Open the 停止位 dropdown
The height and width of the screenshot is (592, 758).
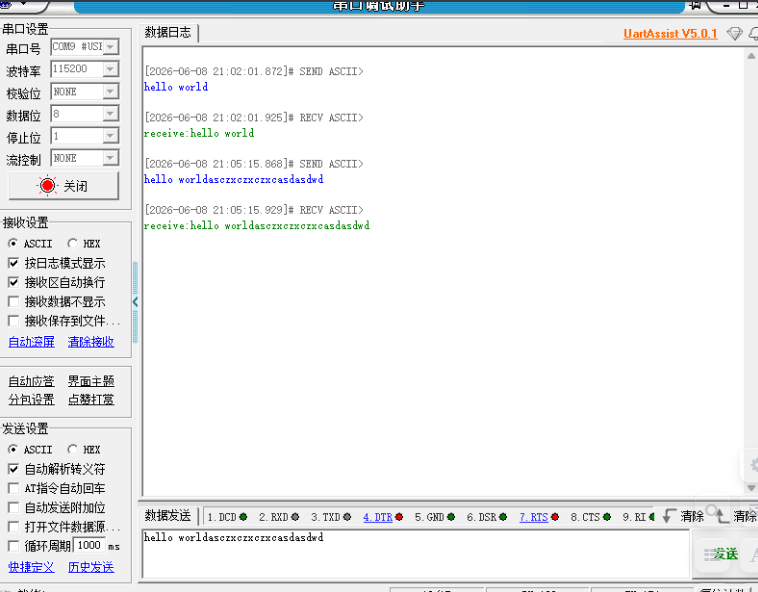point(111,136)
